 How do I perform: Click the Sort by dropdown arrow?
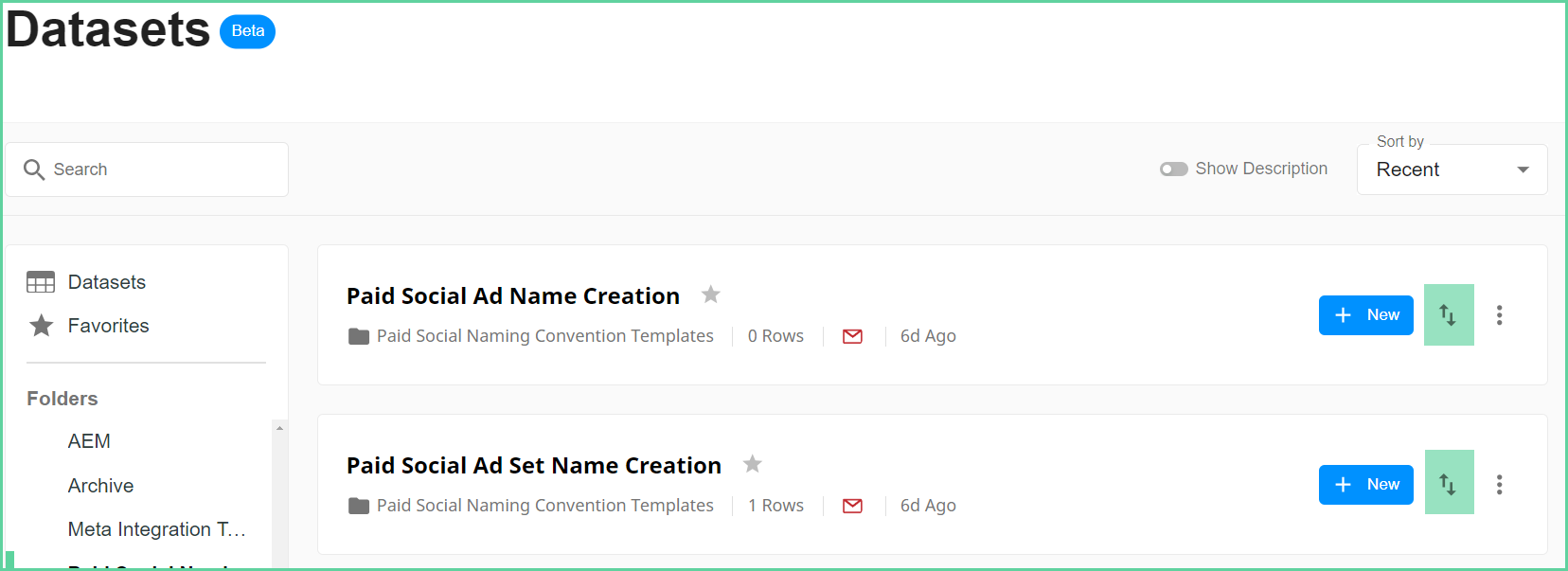pos(1523,170)
